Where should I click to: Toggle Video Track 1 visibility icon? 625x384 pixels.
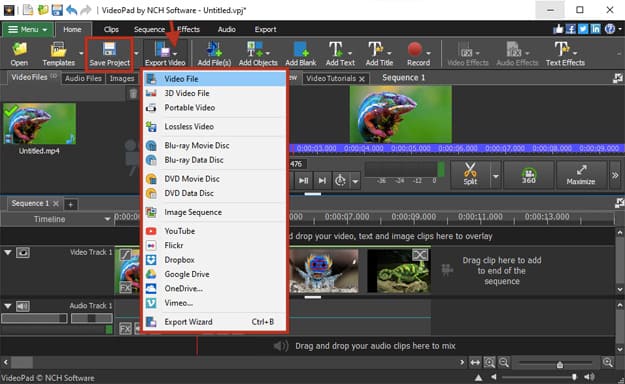pyautogui.click(x=23, y=252)
